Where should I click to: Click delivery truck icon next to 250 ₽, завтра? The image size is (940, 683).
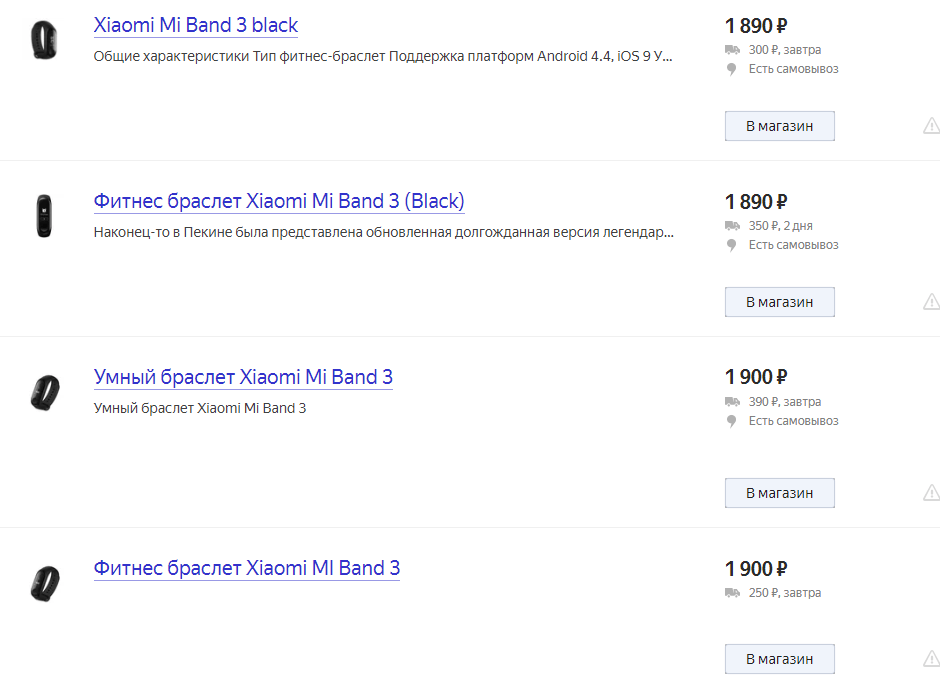tap(733, 593)
